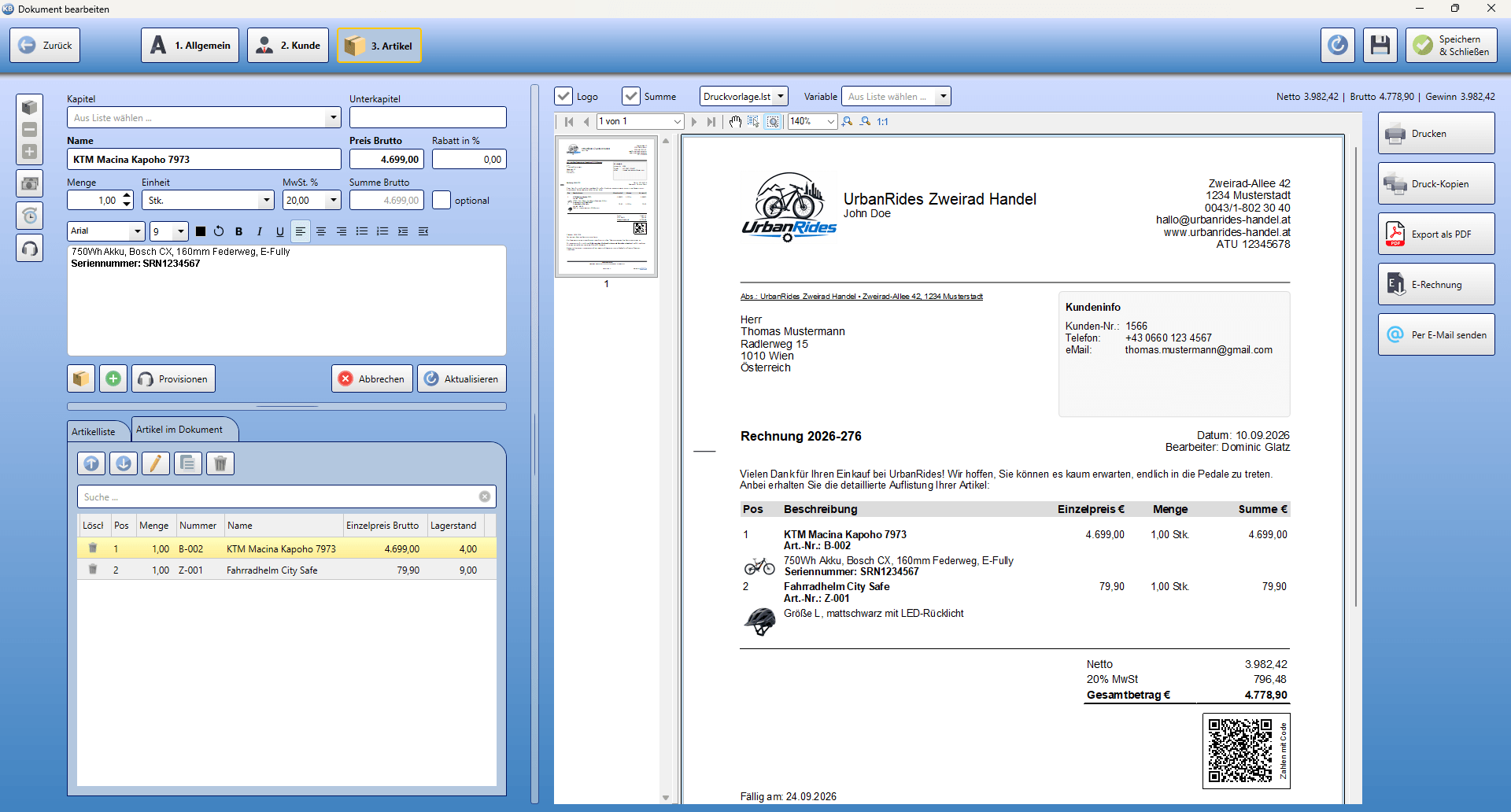Open the MwSt. % dropdown
The height and width of the screenshot is (812, 1511).
coord(334,201)
